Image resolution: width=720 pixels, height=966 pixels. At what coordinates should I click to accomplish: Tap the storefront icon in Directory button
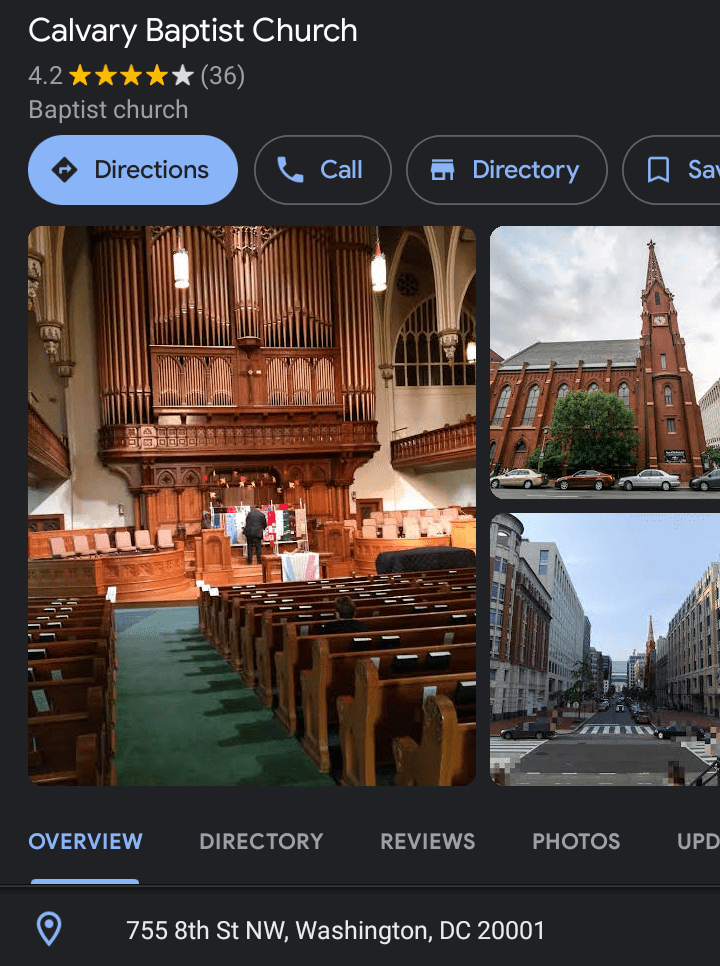click(x=442, y=170)
